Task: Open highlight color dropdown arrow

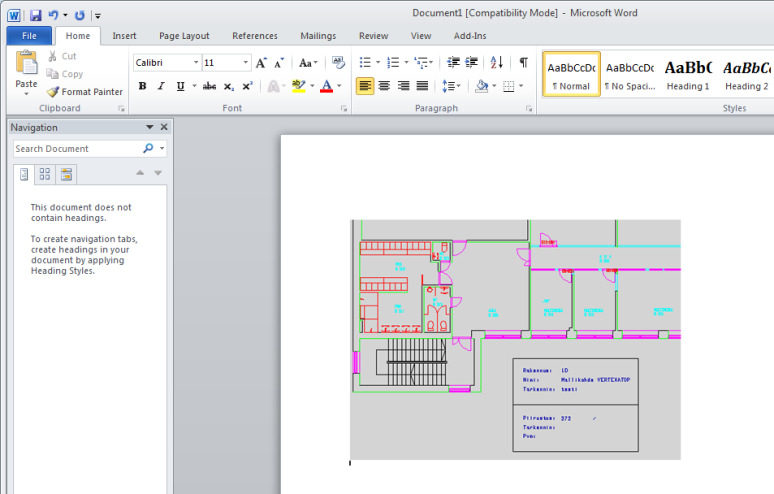Action: pos(312,86)
